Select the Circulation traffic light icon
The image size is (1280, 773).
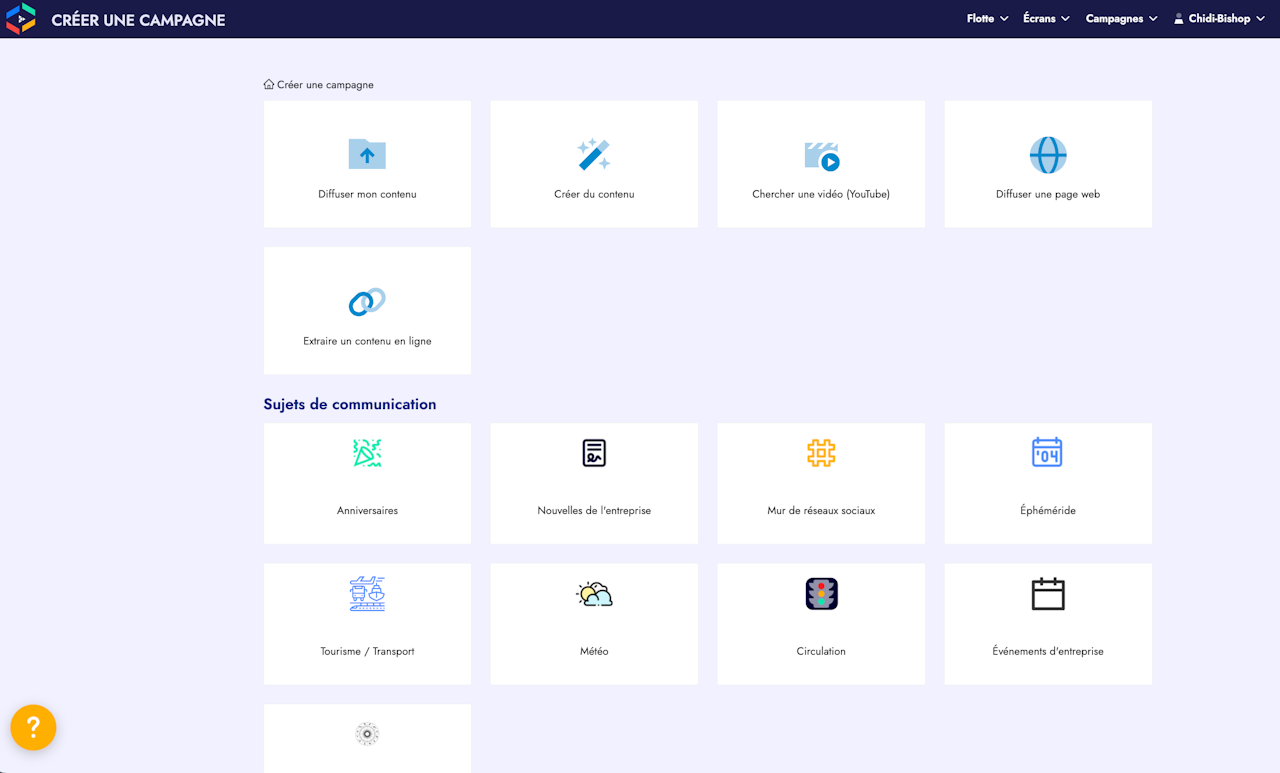(821, 594)
